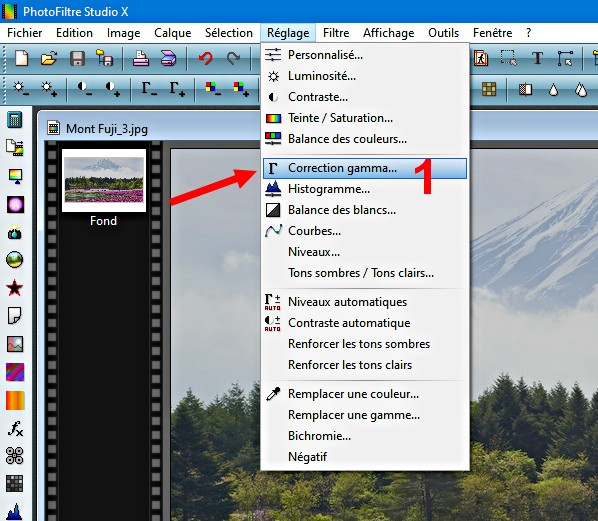Click the Print icon
The height and width of the screenshot is (521, 598).
tap(141, 59)
